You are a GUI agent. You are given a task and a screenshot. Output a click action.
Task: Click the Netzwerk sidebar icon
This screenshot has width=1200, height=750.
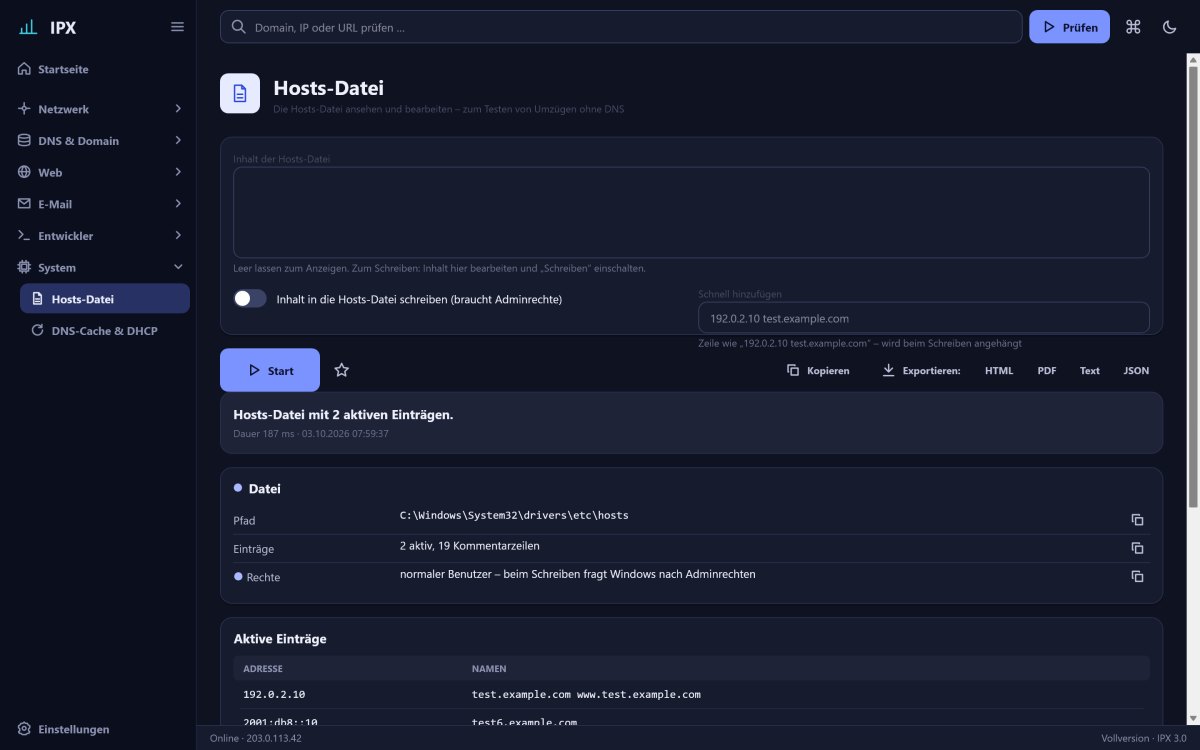(25, 109)
